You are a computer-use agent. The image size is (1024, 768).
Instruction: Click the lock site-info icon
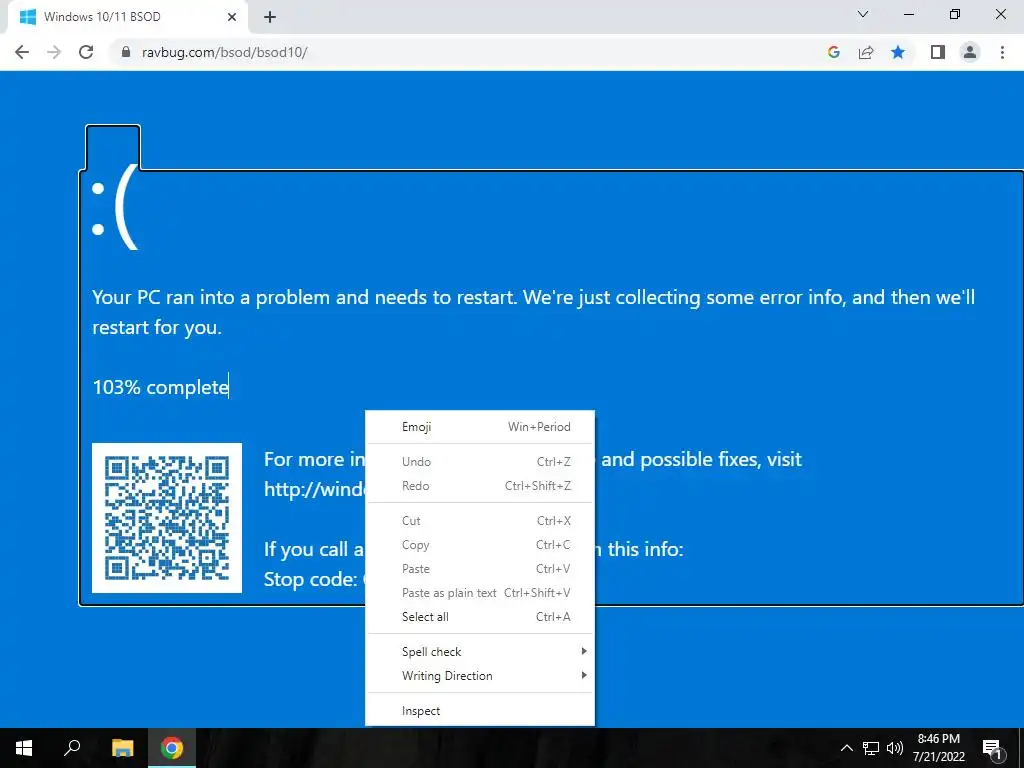click(x=126, y=52)
